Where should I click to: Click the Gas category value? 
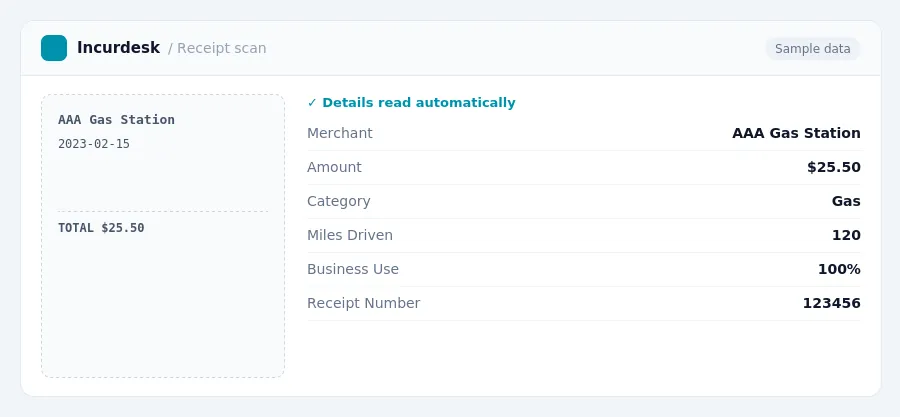(846, 201)
